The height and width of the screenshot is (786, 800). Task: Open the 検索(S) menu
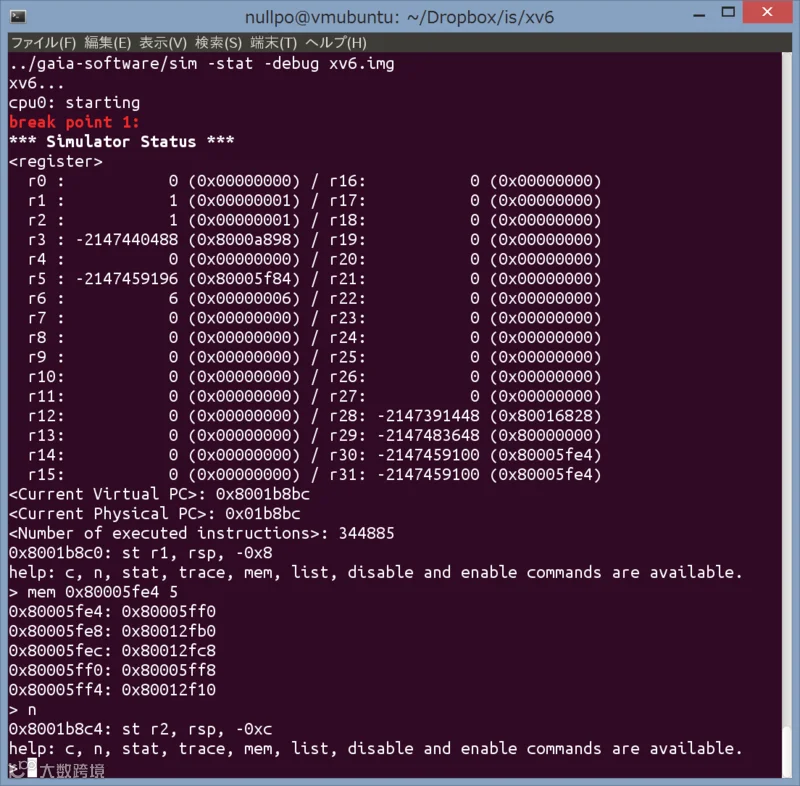pyautogui.click(x=218, y=43)
